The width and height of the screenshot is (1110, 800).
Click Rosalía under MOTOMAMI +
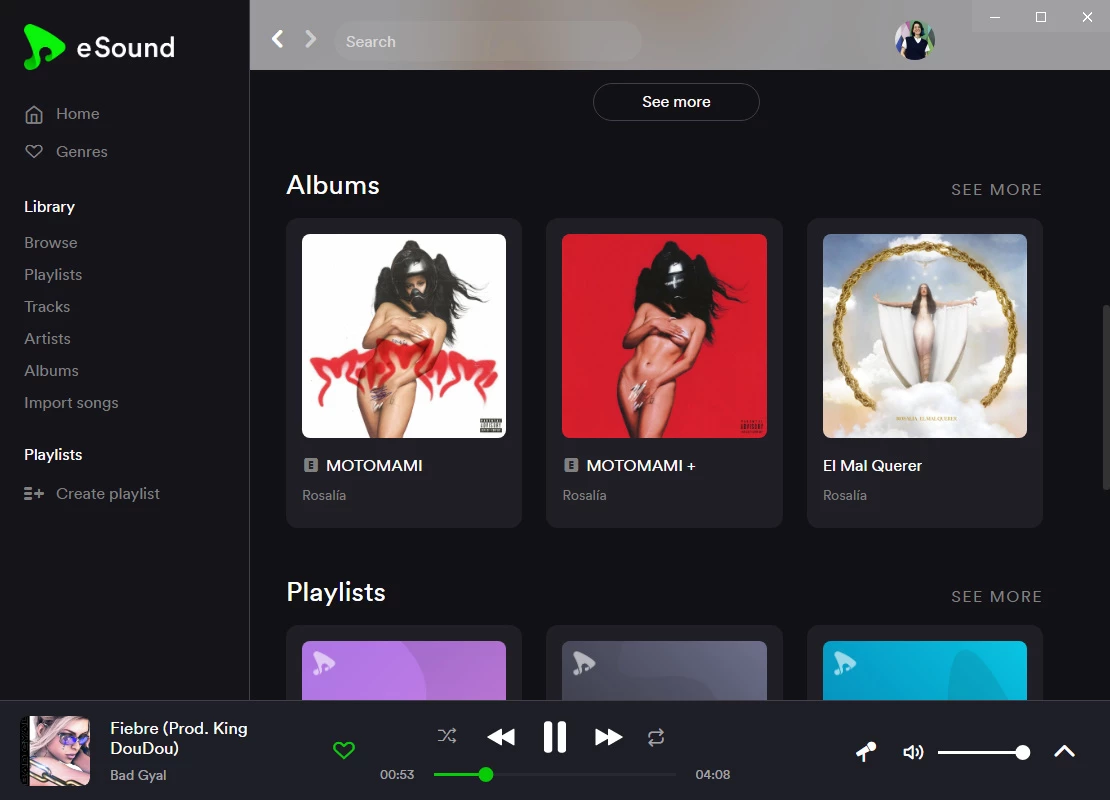584,496
